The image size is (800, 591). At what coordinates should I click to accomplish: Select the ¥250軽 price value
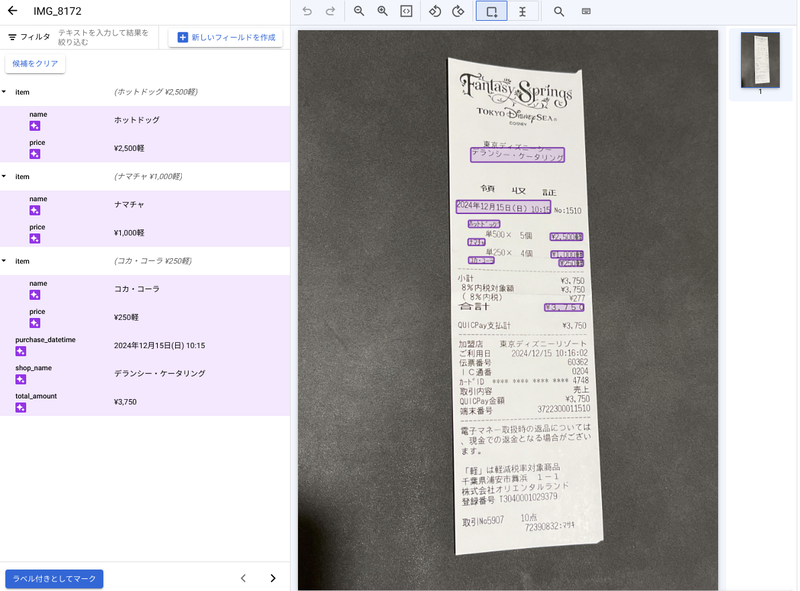tap(126, 317)
